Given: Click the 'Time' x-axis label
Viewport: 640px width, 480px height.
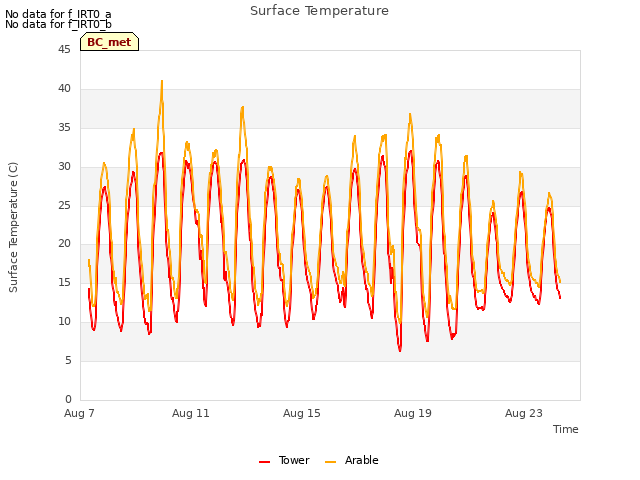Looking at the screenshot, I should [x=566, y=429].
